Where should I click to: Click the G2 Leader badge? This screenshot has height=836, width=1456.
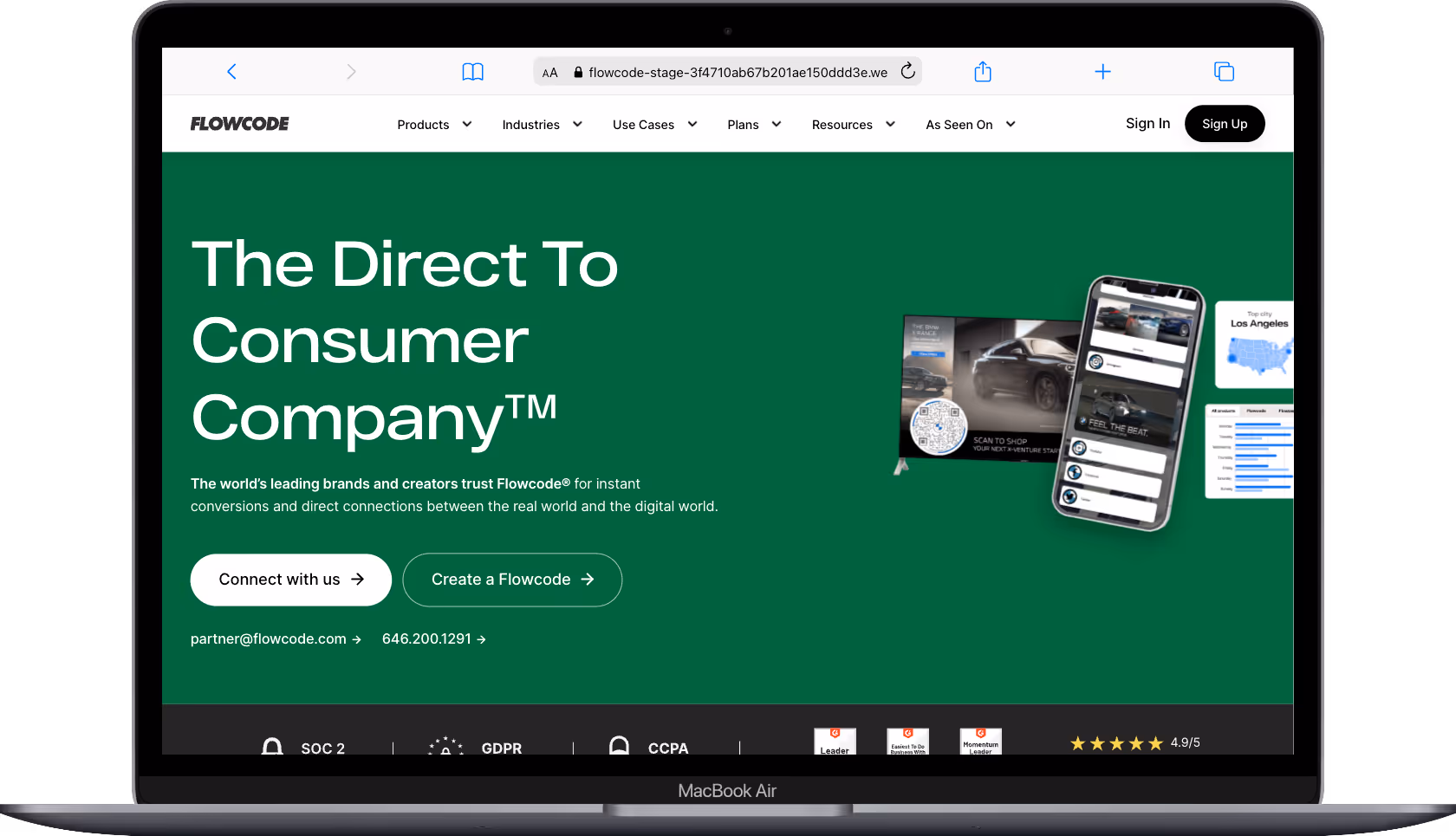pos(835,742)
